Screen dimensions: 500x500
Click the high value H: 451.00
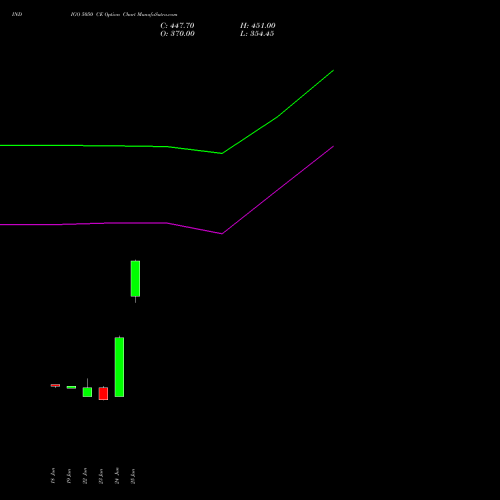258,26
